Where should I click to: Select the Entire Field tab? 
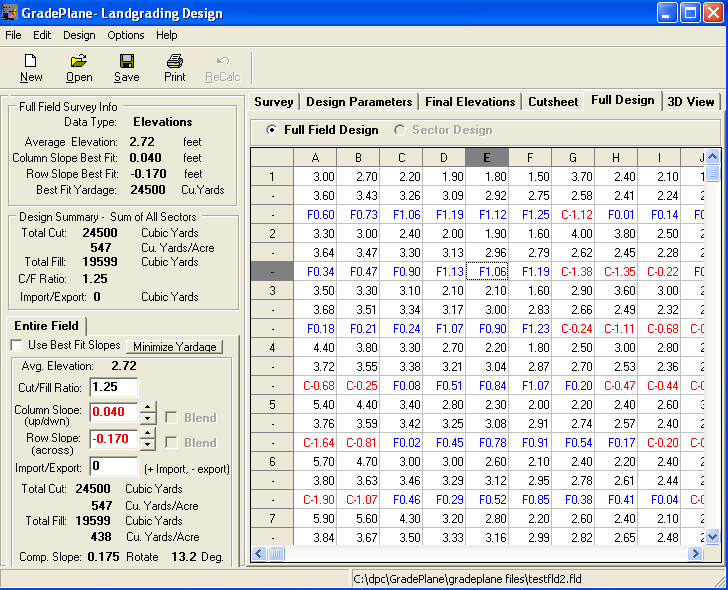(47, 326)
